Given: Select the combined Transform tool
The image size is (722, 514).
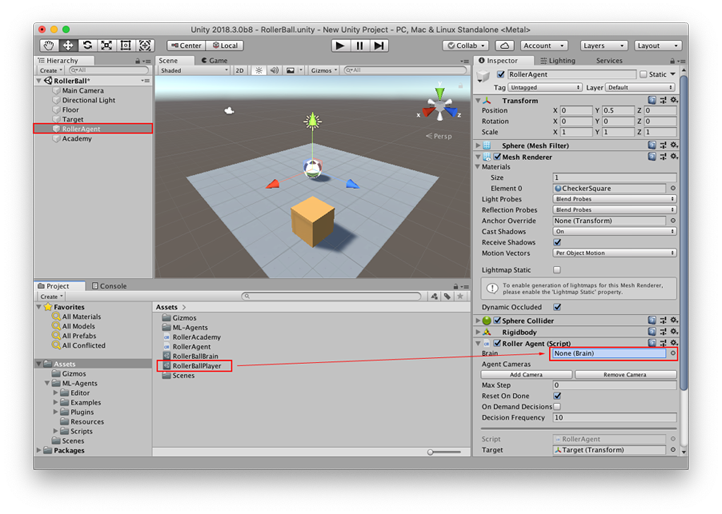Looking at the screenshot, I should pos(145,45).
